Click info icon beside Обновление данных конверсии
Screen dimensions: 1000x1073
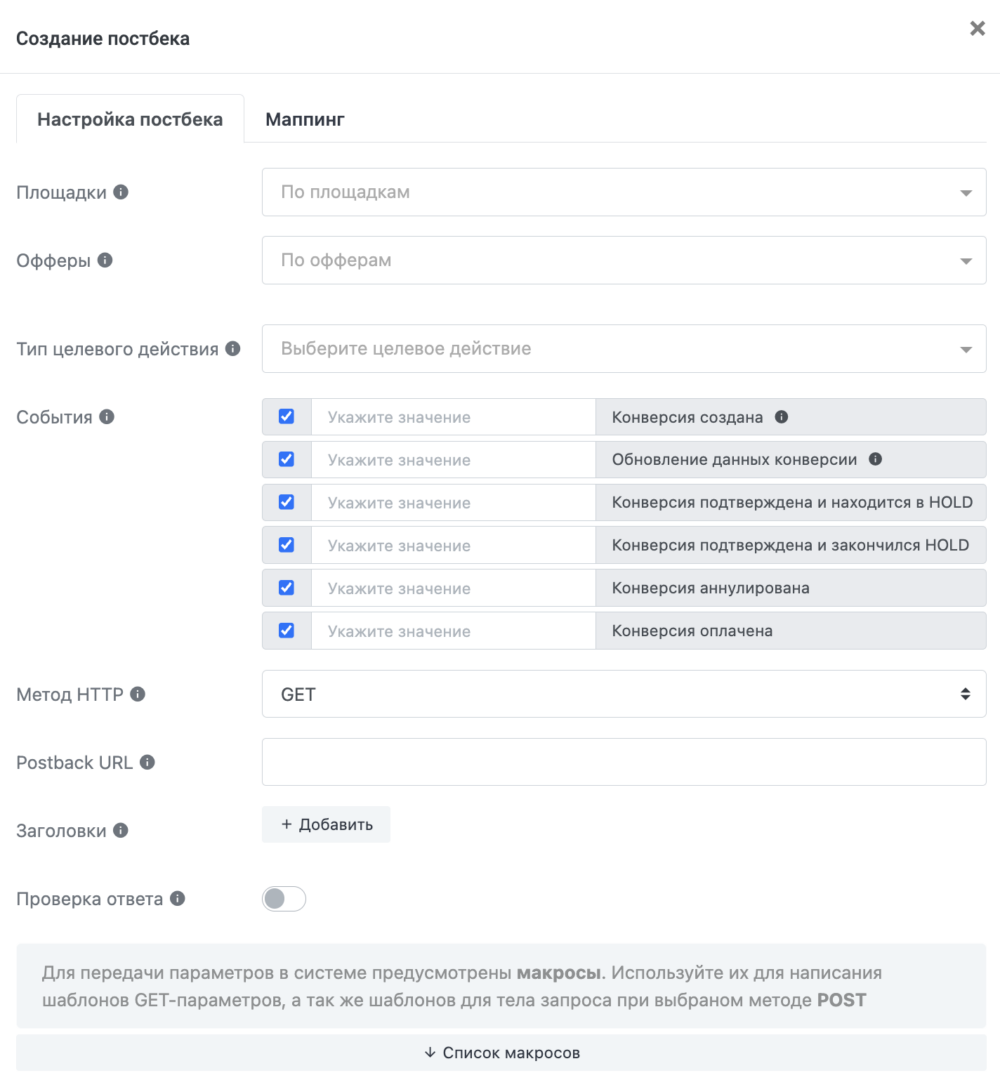[x=875, y=460]
